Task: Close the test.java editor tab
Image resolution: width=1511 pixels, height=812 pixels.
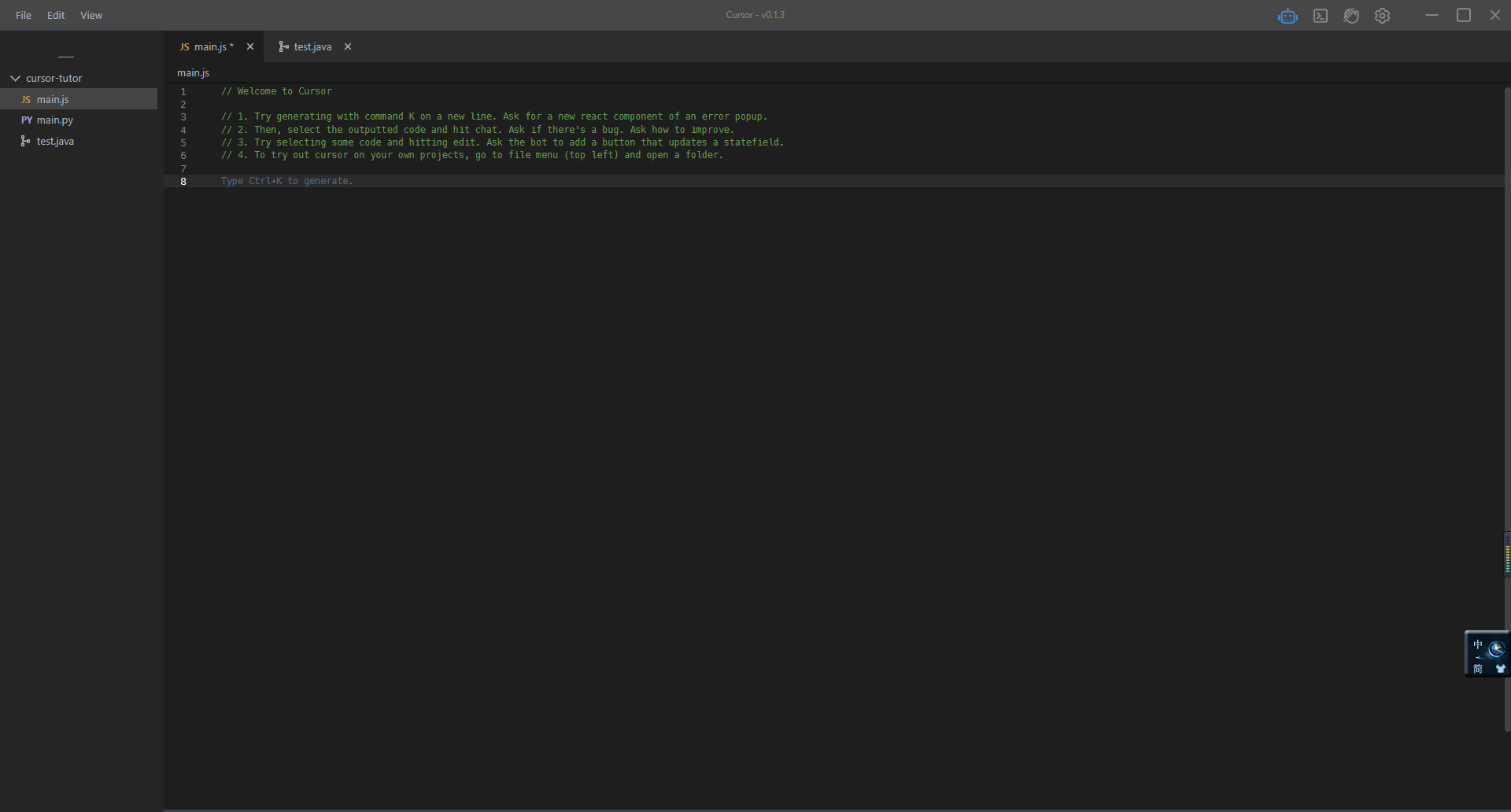Action: (x=348, y=47)
